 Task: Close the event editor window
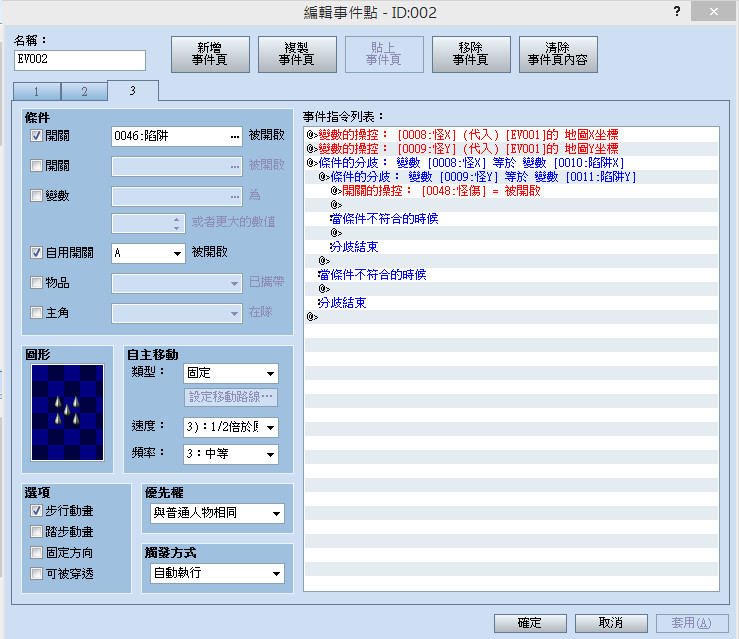pyautogui.click(x=714, y=11)
